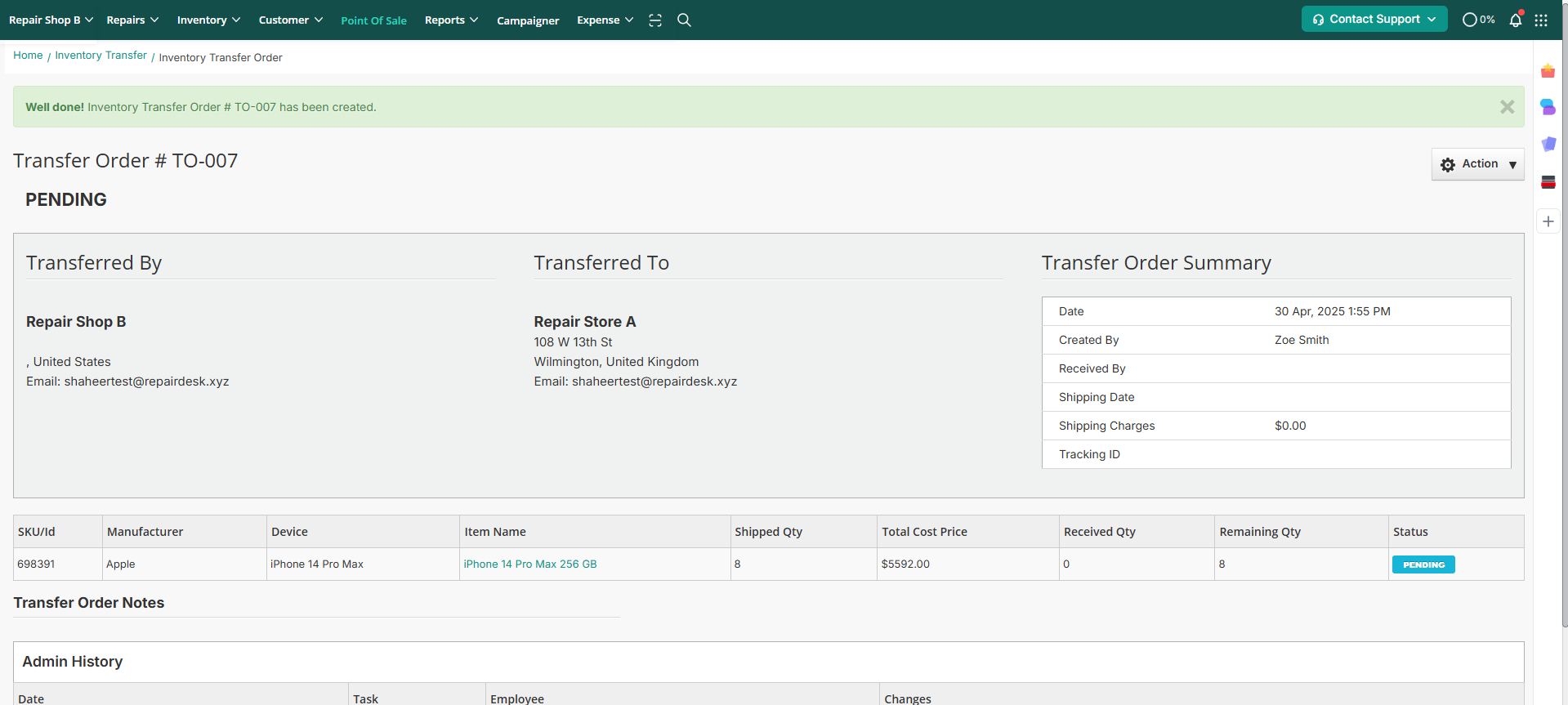The height and width of the screenshot is (705, 1568).
Task: Open the notifications bell
Action: [x=1516, y=20]
